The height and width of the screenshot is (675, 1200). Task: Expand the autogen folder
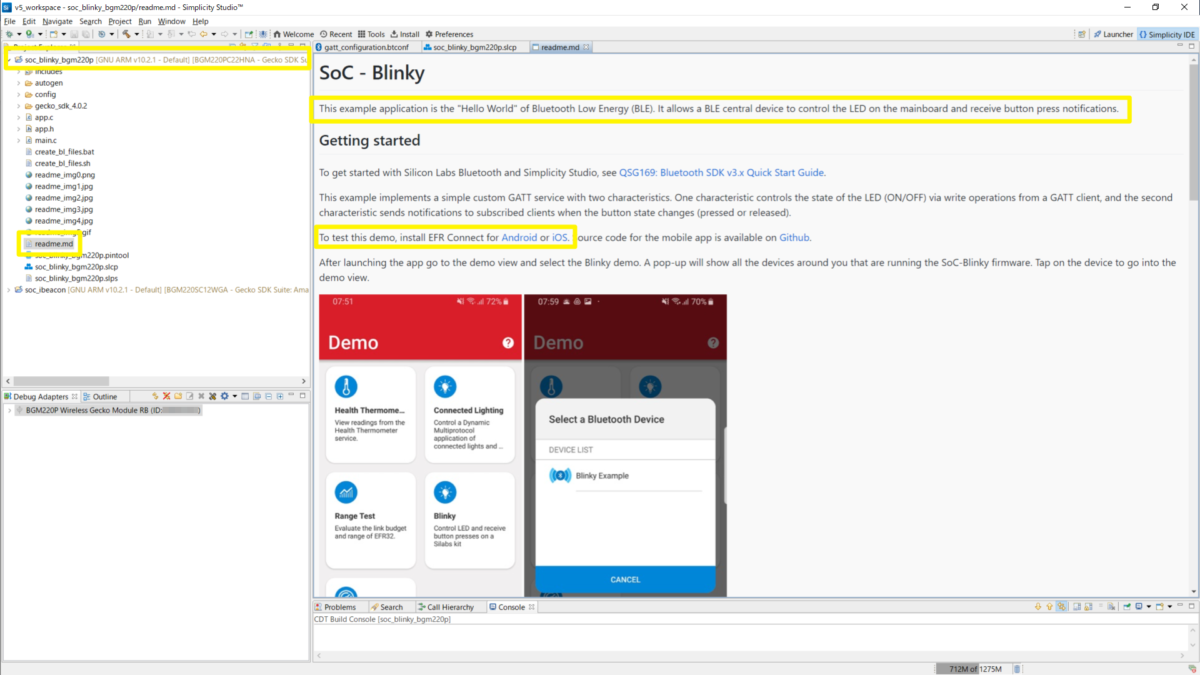[x=18, y=83]
